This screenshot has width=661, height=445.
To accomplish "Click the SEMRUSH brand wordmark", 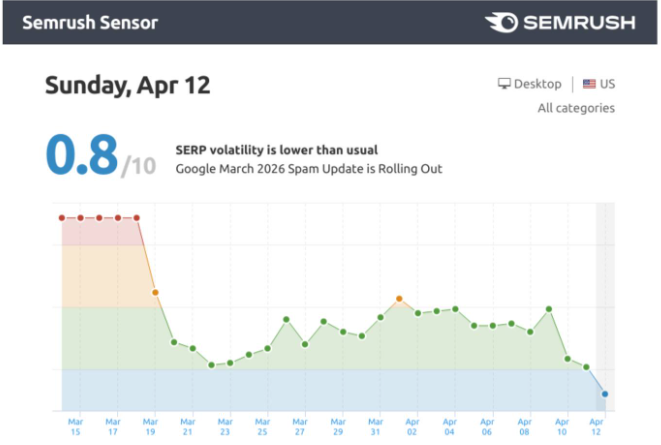I will point(579,22).
